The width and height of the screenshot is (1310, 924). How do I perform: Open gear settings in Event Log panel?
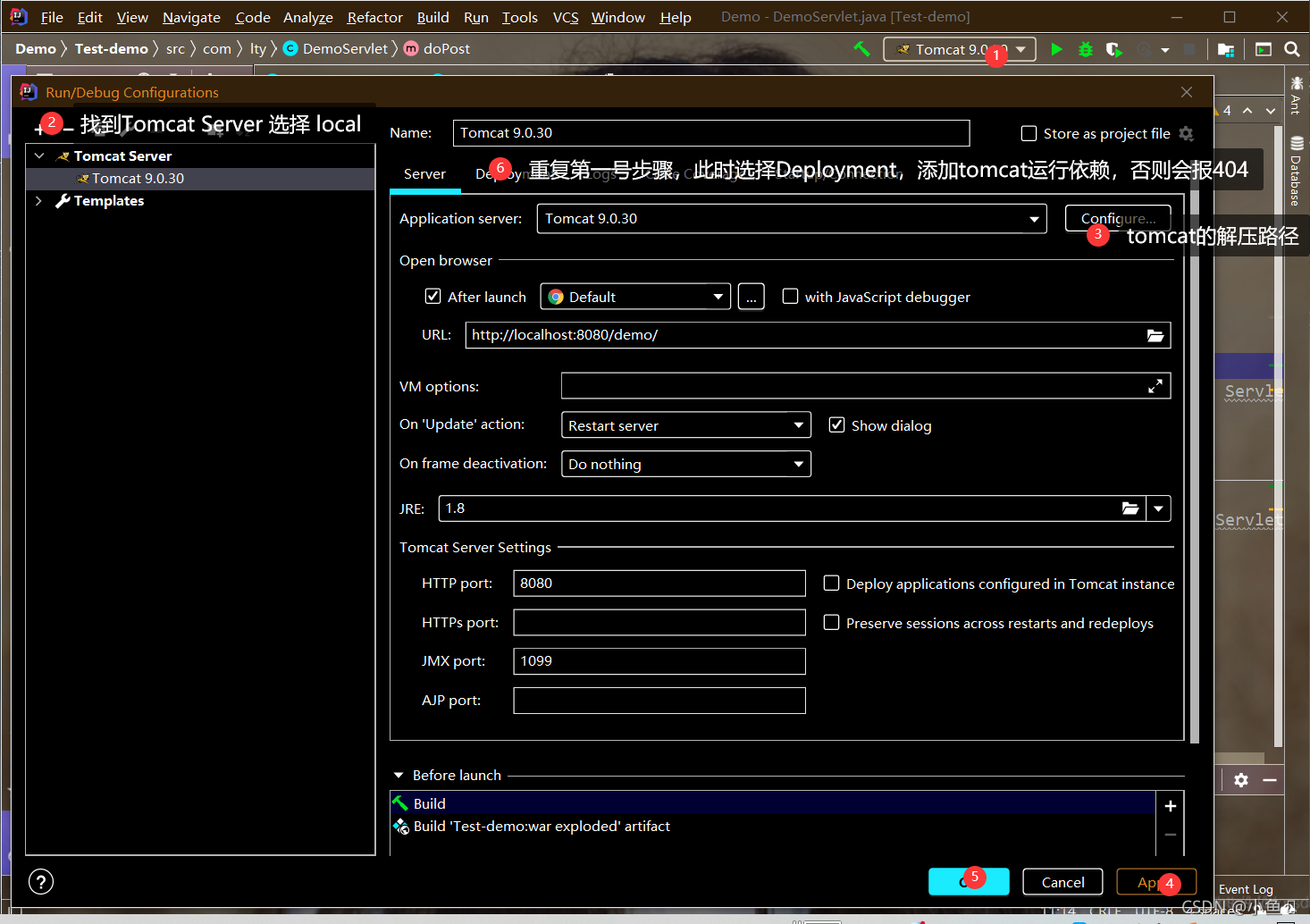point(1241,780)
